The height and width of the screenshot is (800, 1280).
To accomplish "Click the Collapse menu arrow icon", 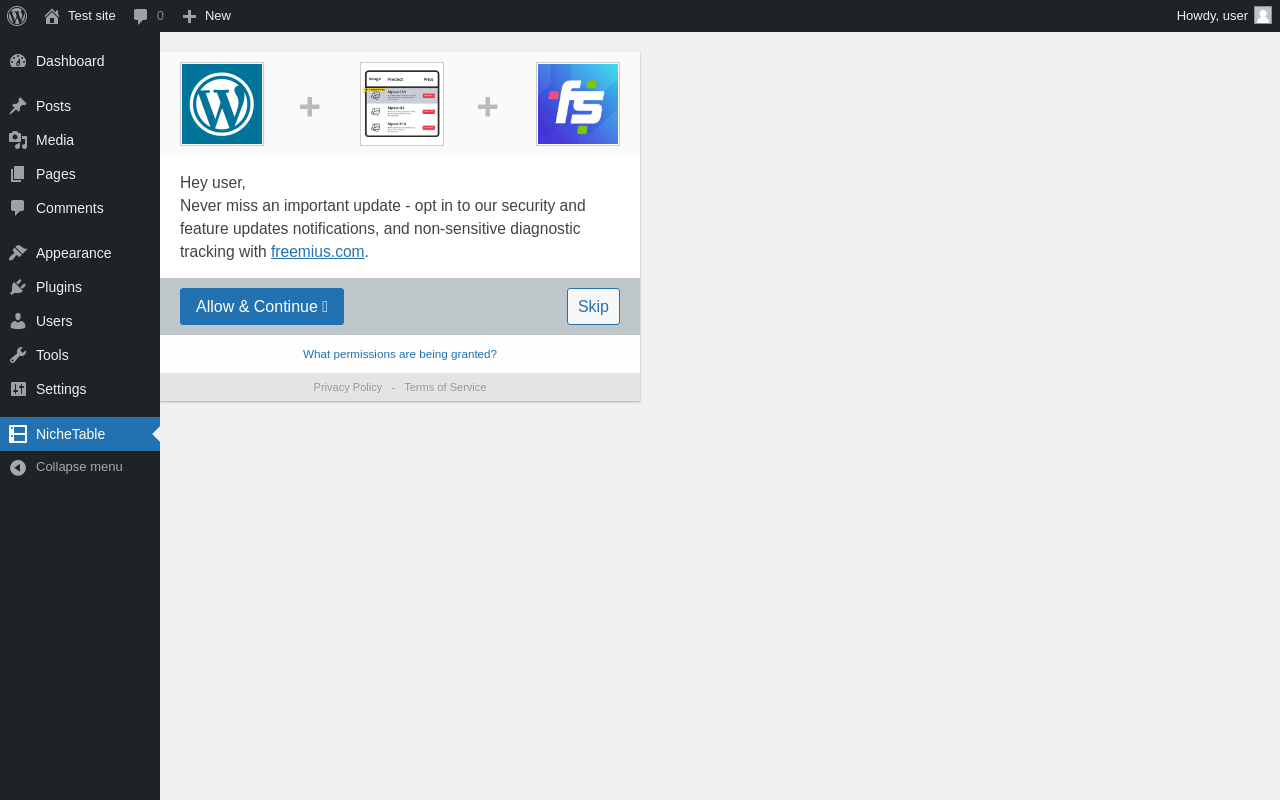I will (18, 467).
